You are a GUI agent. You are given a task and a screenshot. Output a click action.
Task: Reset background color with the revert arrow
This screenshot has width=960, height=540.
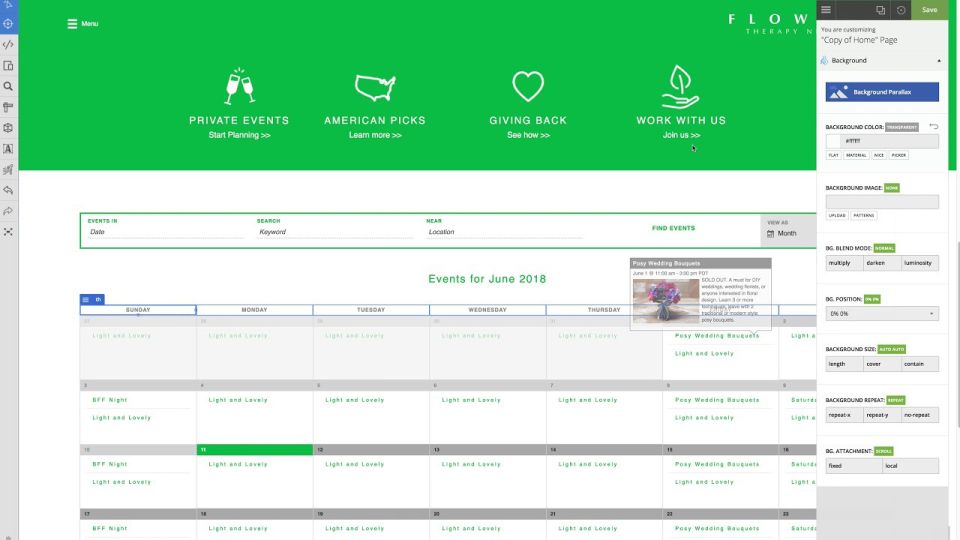click(x=933, y=127)
